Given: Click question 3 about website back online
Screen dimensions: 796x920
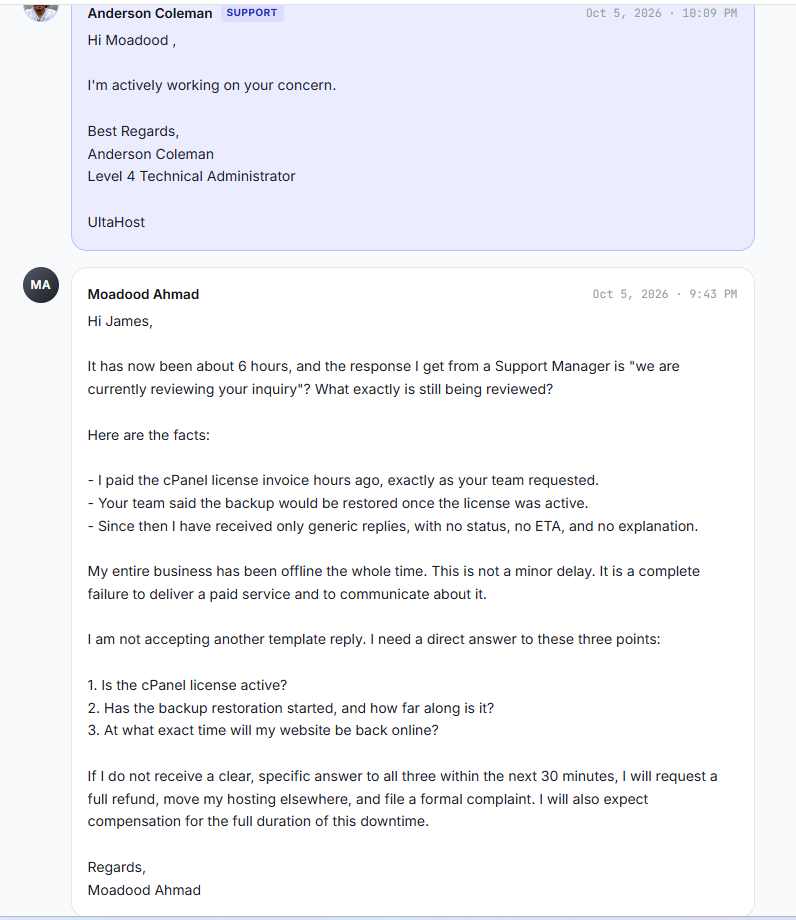Looking at the screenshot, I should 263,730.
